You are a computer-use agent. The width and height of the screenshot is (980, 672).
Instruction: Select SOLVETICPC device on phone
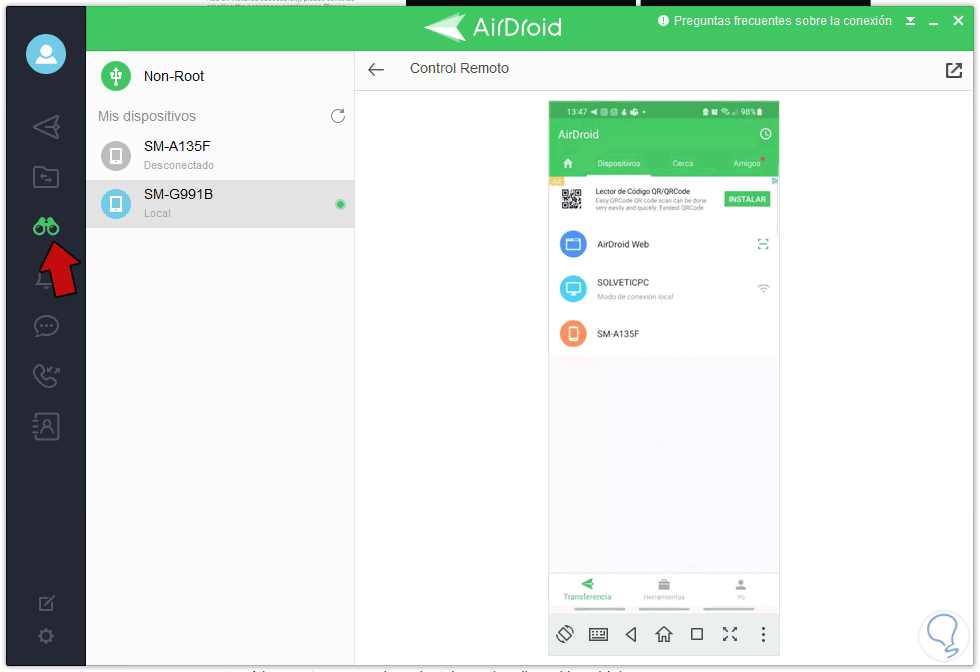tap(664, 289)
